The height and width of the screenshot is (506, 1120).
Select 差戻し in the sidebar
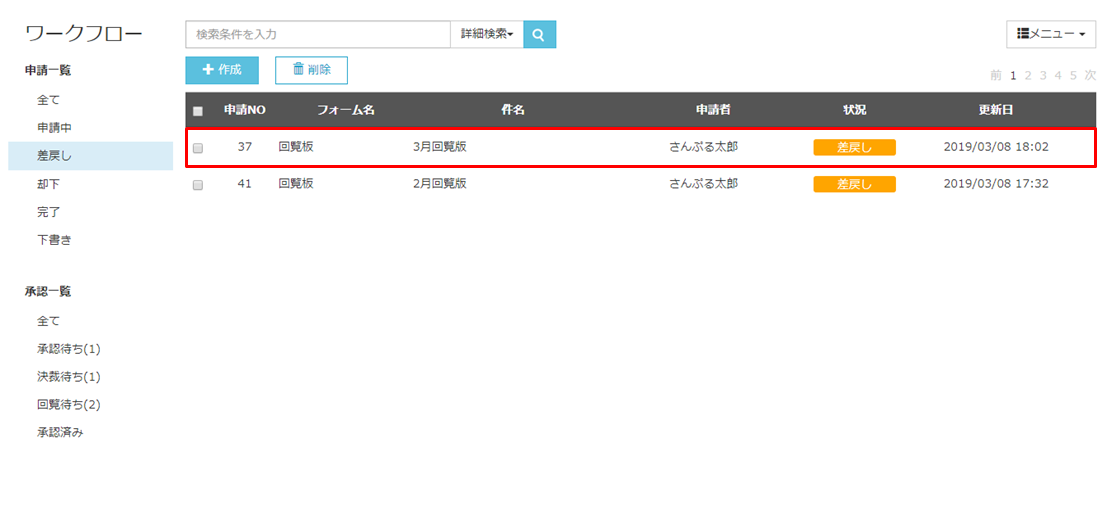(91, 156)
